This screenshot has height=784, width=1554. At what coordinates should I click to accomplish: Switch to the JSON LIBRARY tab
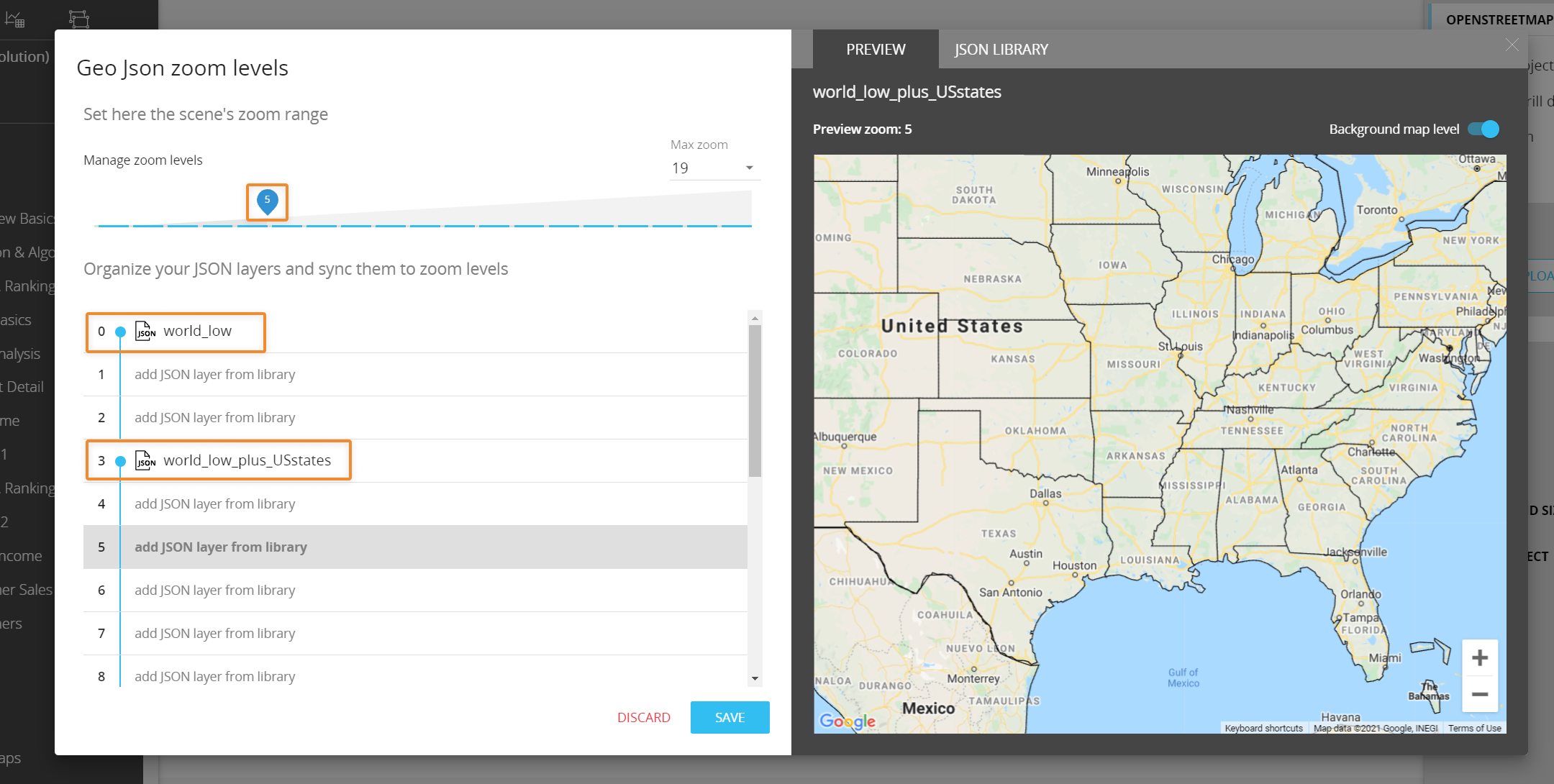point(1001,49)
